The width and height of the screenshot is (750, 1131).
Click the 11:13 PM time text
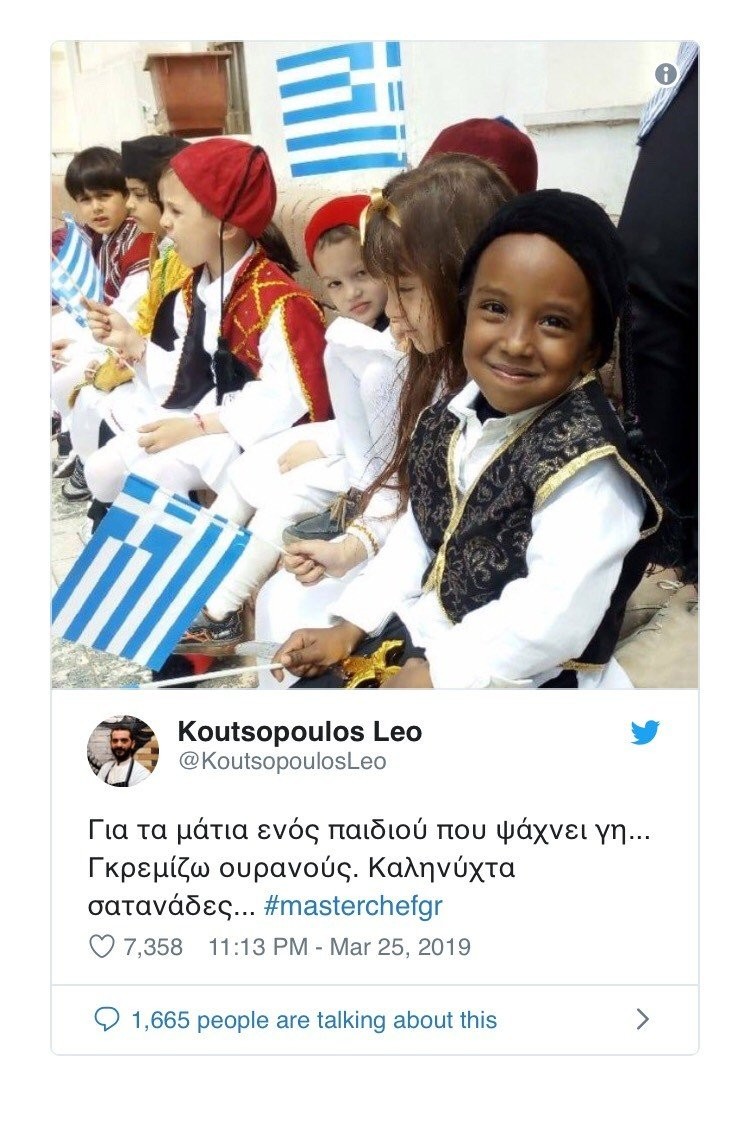click(258, 946)
